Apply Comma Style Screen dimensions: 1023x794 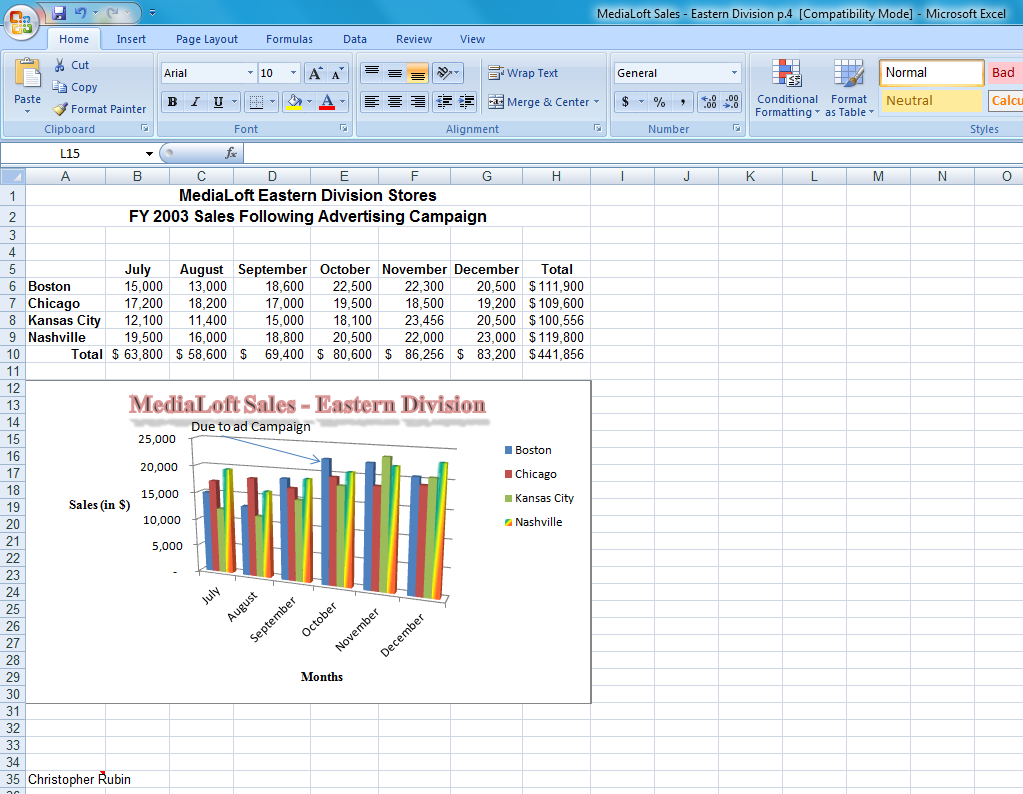(682, 102)
